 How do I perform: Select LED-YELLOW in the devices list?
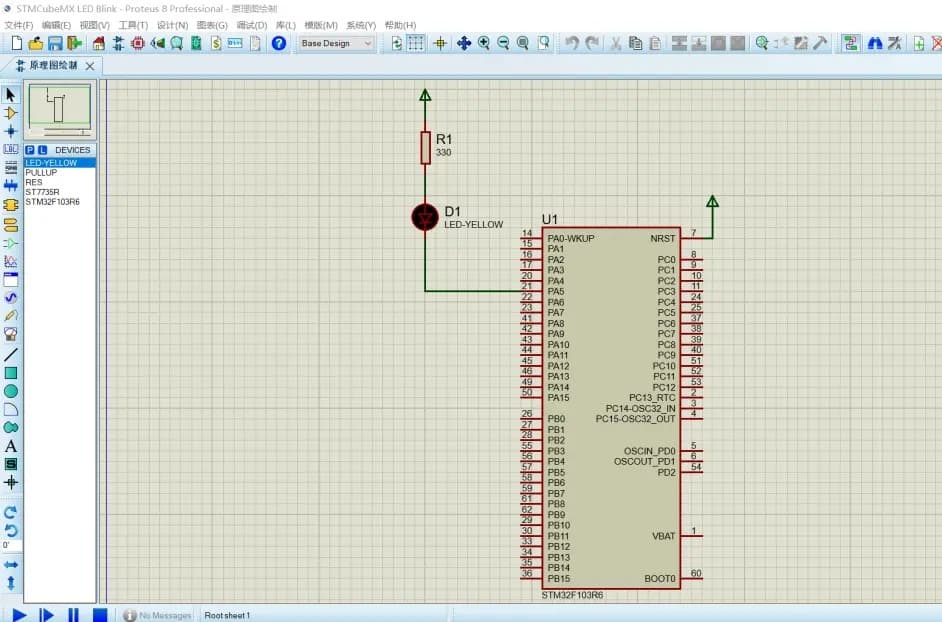point(59,163)
